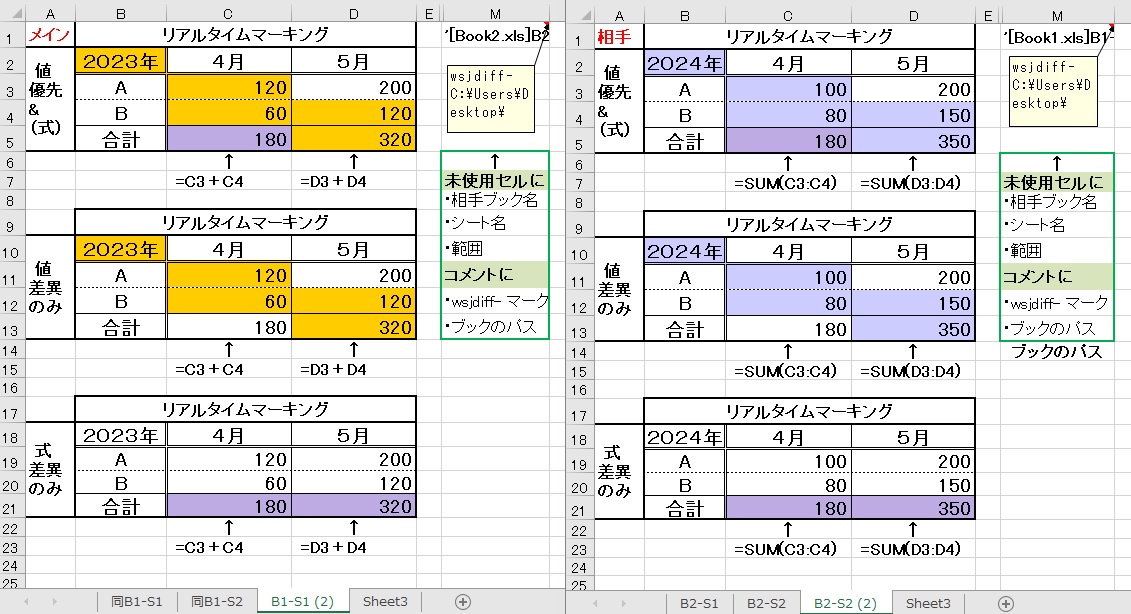Select column C header in left workbook
Image resolution: width=1131 pixels, height=614 pixels.
coord(229,12)
